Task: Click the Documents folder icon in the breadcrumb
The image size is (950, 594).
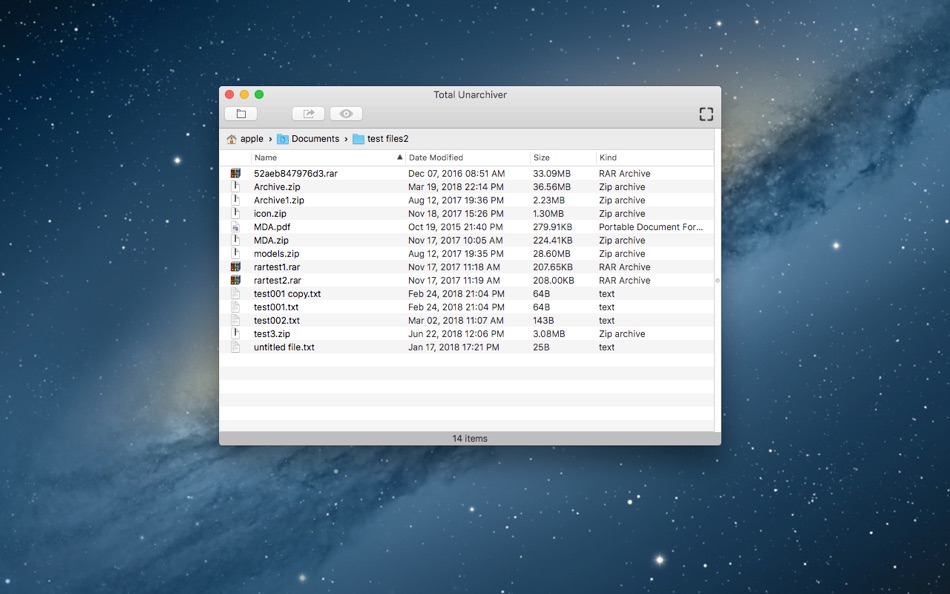Action: (x=283, y=139)
